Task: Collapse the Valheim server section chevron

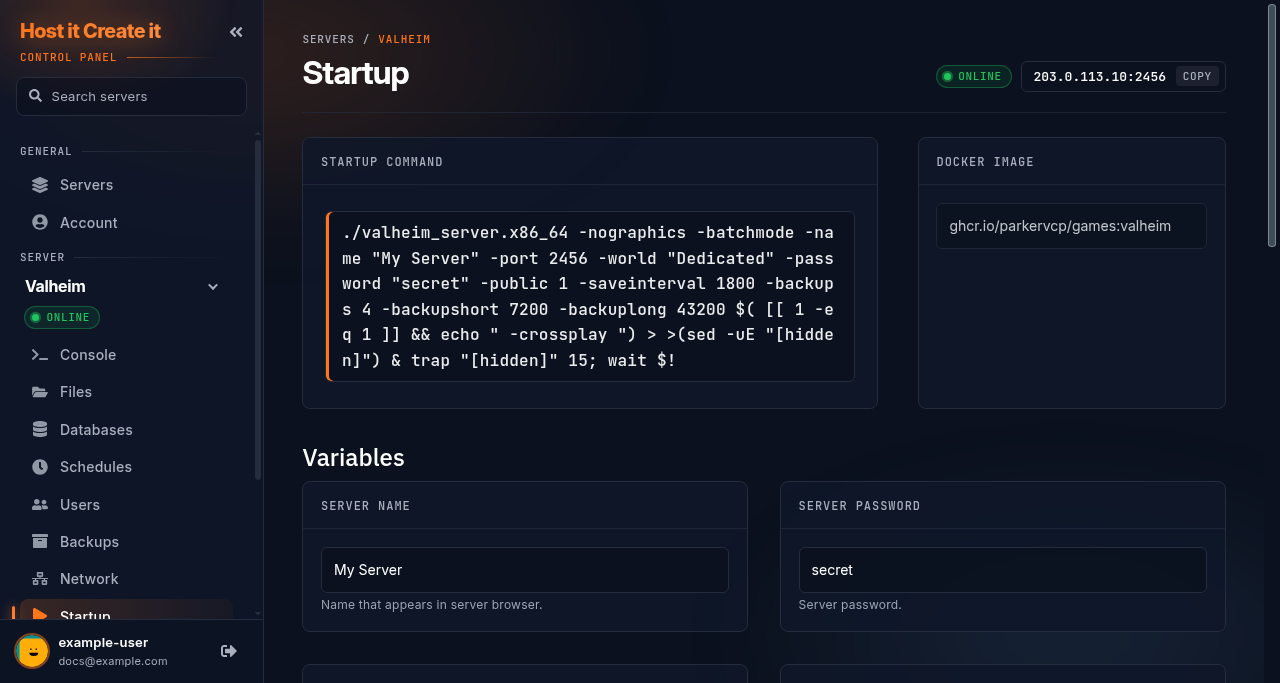Action: tap(213, 287)
